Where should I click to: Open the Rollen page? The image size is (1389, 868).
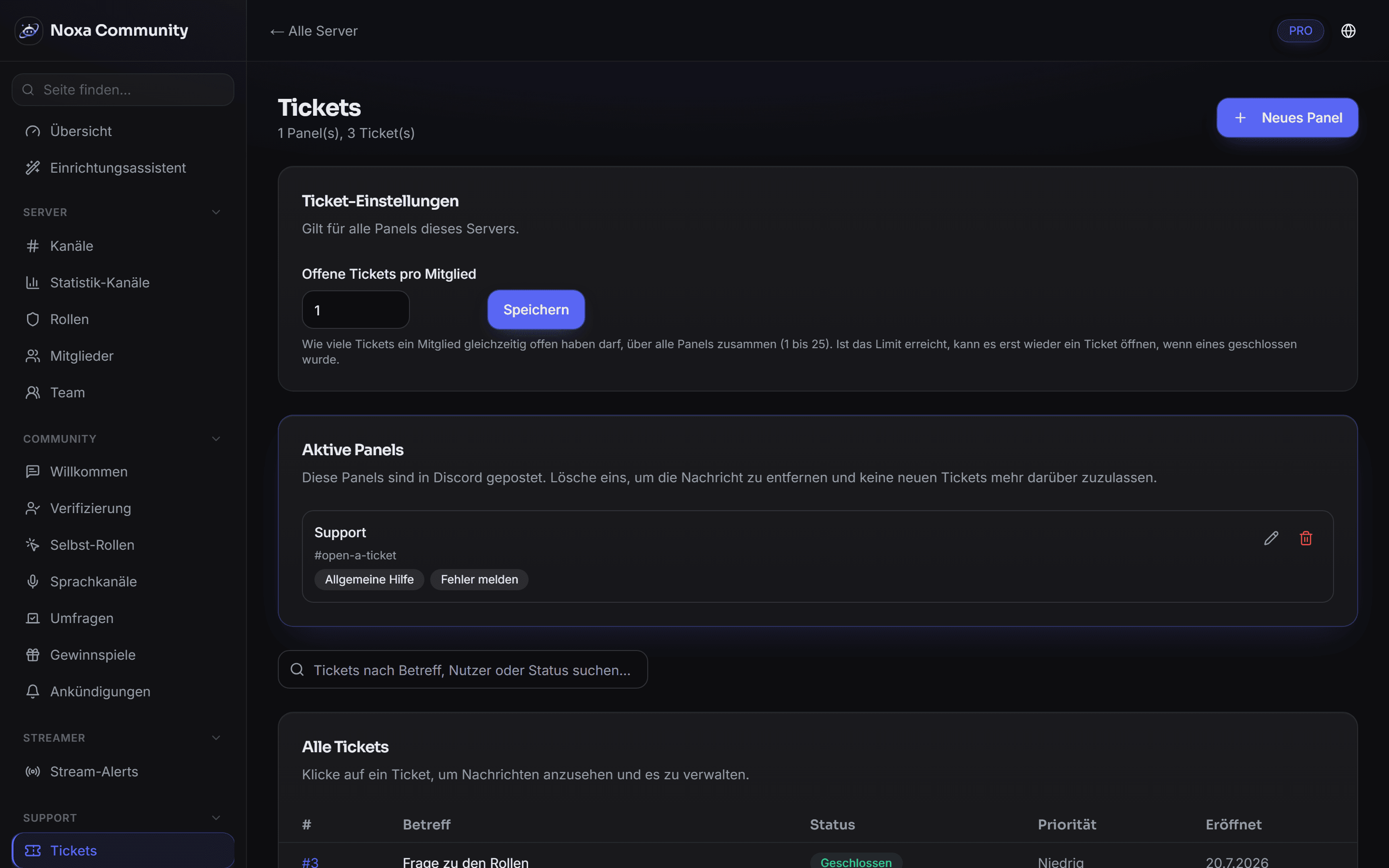coord(123,319)
